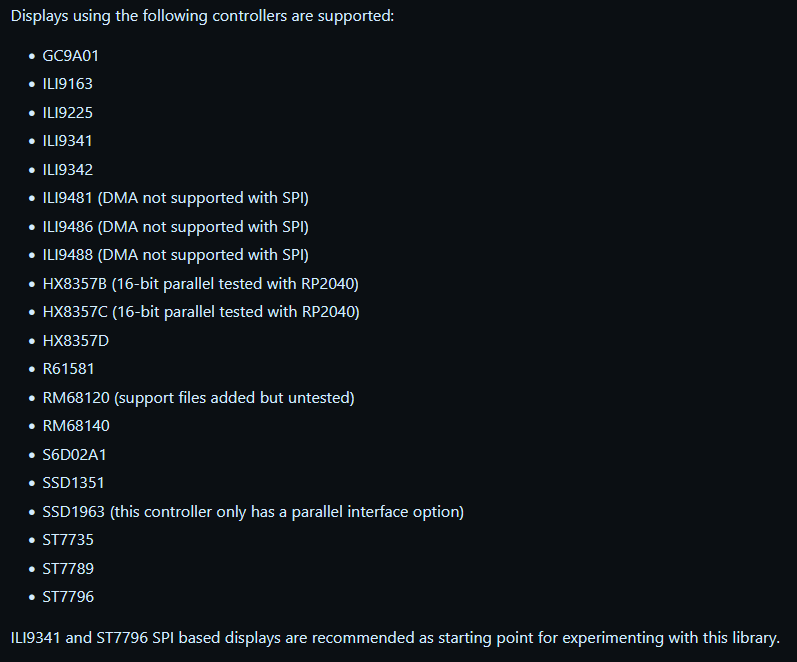797x662 pixels.
Task: Click the ST7789 entry
Action: [68, 568]
